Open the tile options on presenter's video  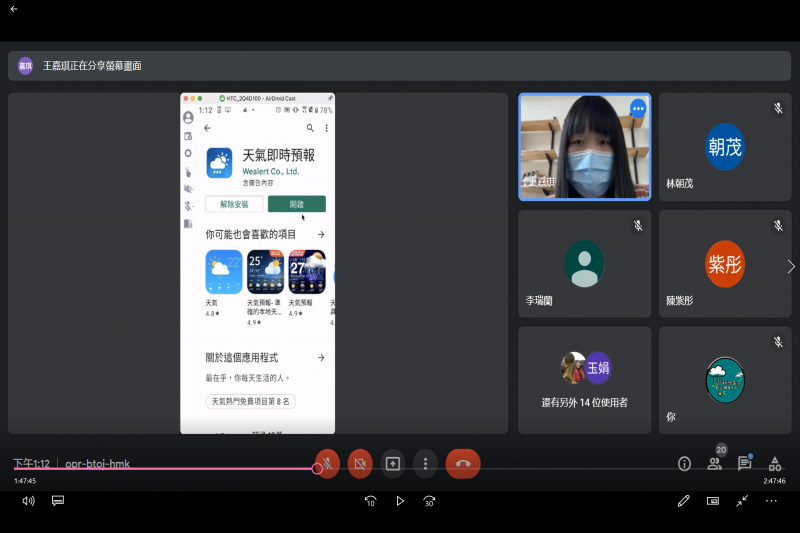tap(637, 108)
